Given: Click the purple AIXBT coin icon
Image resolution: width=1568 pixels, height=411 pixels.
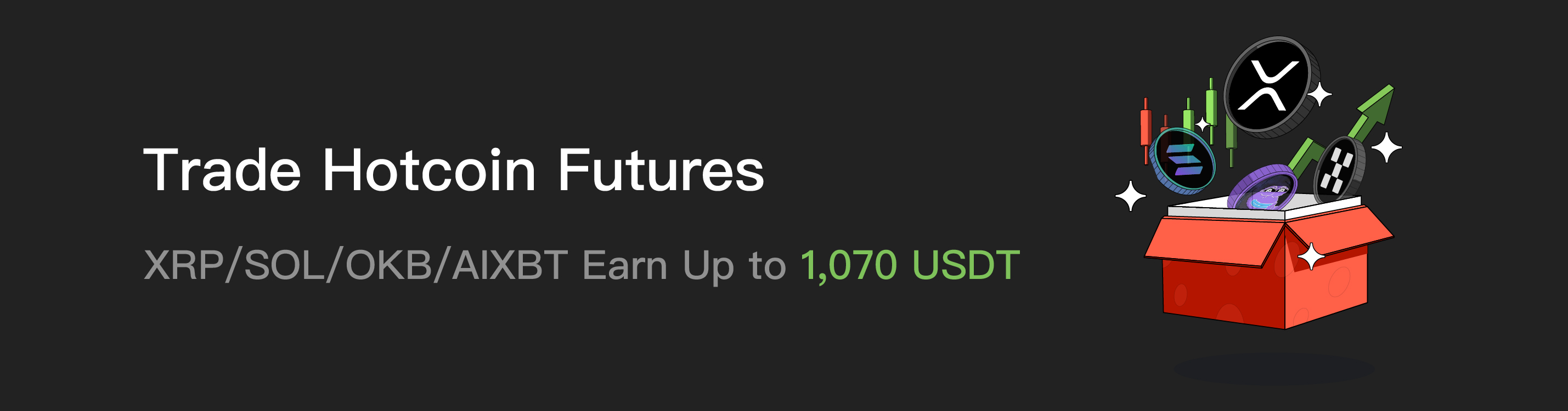Looking at the screenshot, I should tap(1262, 187).
